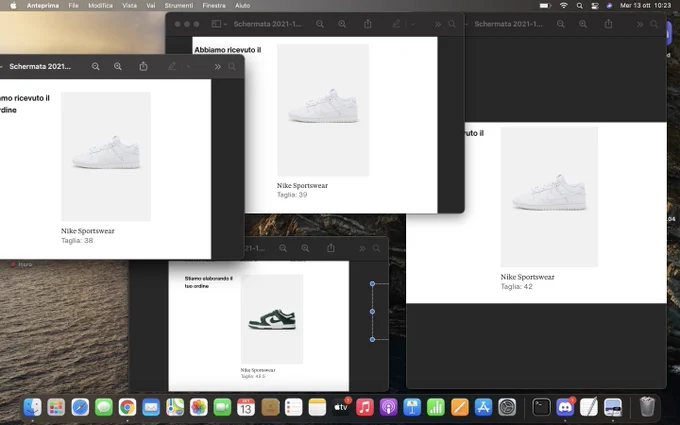Viewport: 680px width, 425px height.
Task: Click the white shoe image in Taglia 38 window
Action: tap(106, 157)
